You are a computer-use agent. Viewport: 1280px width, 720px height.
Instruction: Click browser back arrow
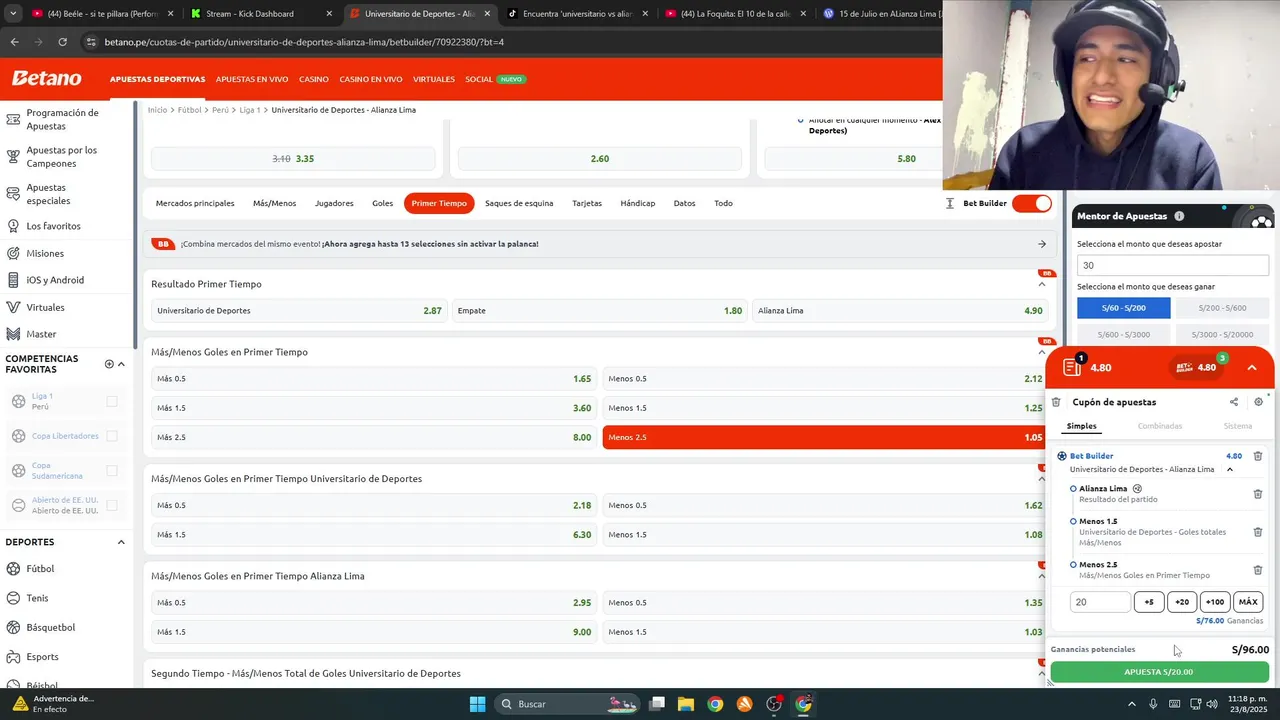pyautogui.click(x=14, y=42)
